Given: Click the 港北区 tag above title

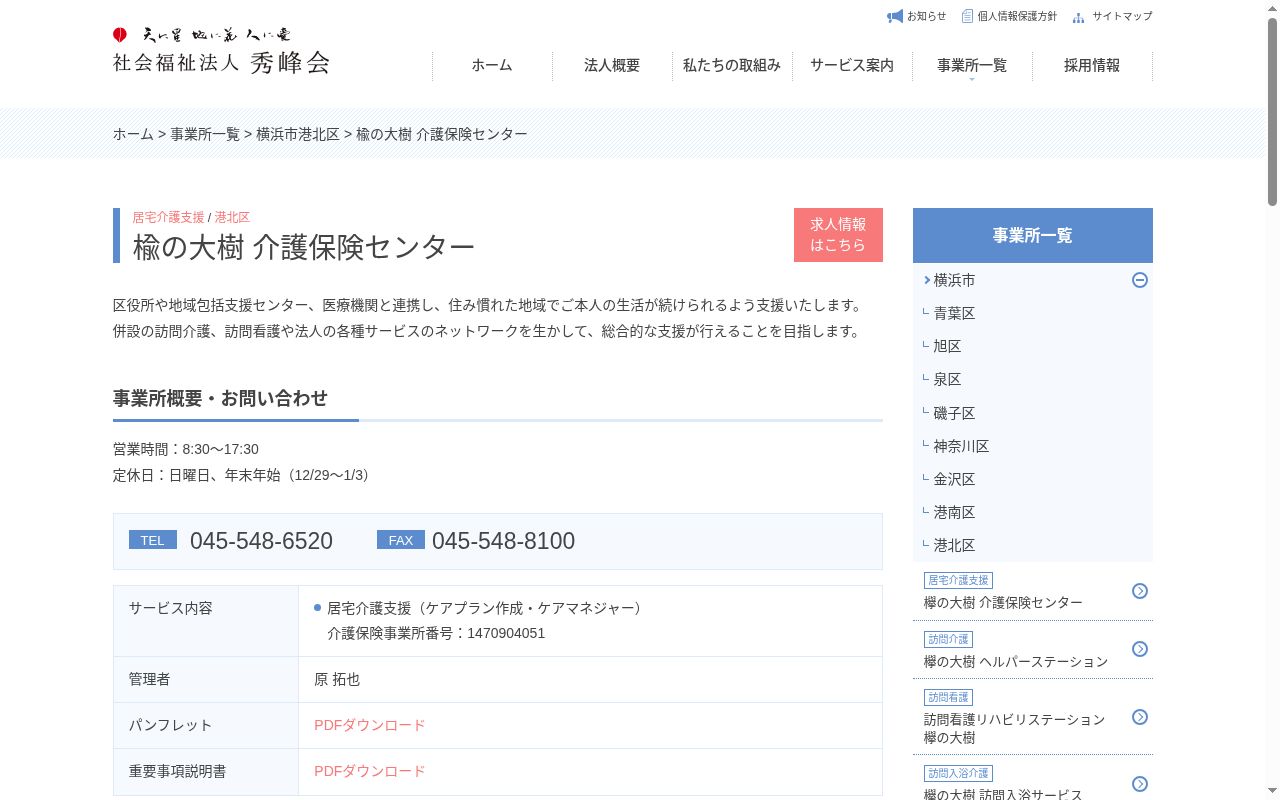Looking at the screenshot, I should 232,217.
